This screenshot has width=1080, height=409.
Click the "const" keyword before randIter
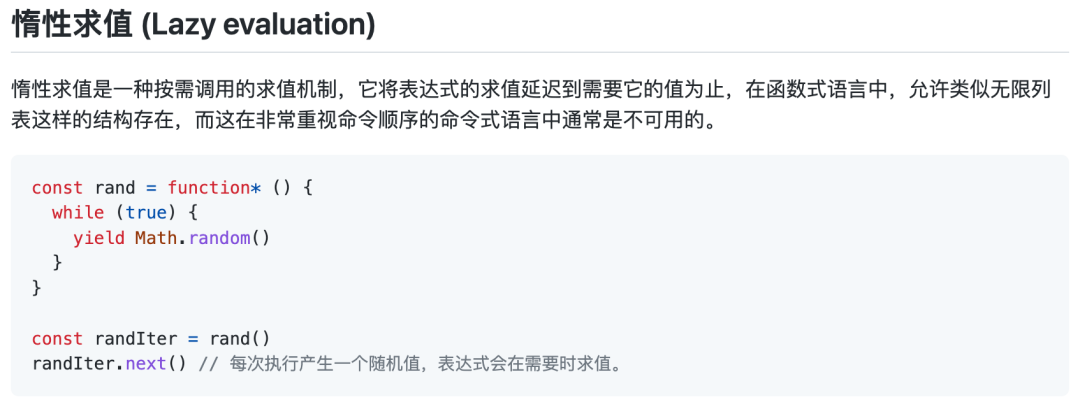coord(57,339)
